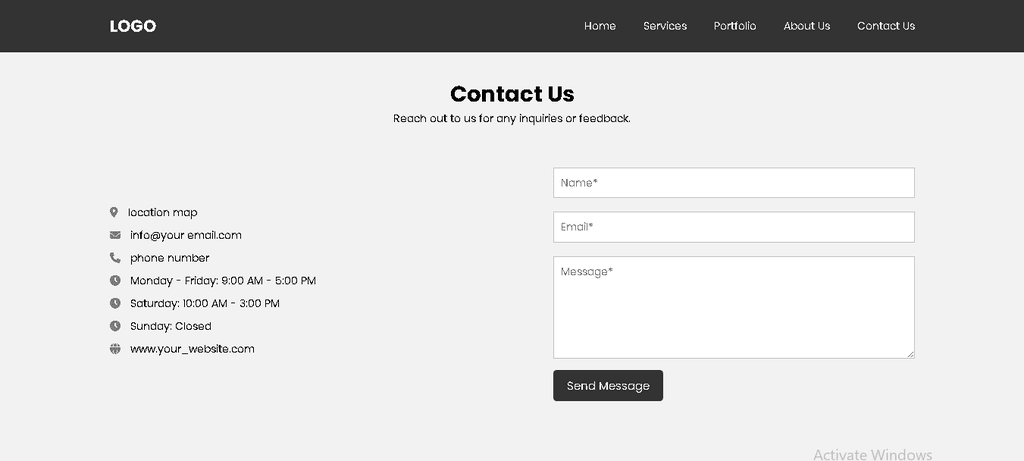1024x461 pixels.
Task: Select Contact Us in the navbar
Action: (886, 26)
